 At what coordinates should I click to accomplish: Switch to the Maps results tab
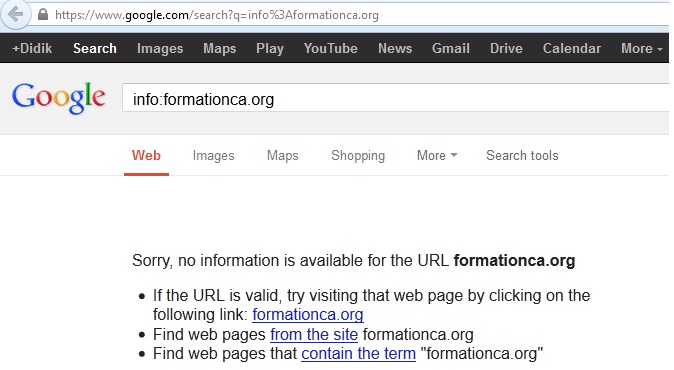point(282,155)
